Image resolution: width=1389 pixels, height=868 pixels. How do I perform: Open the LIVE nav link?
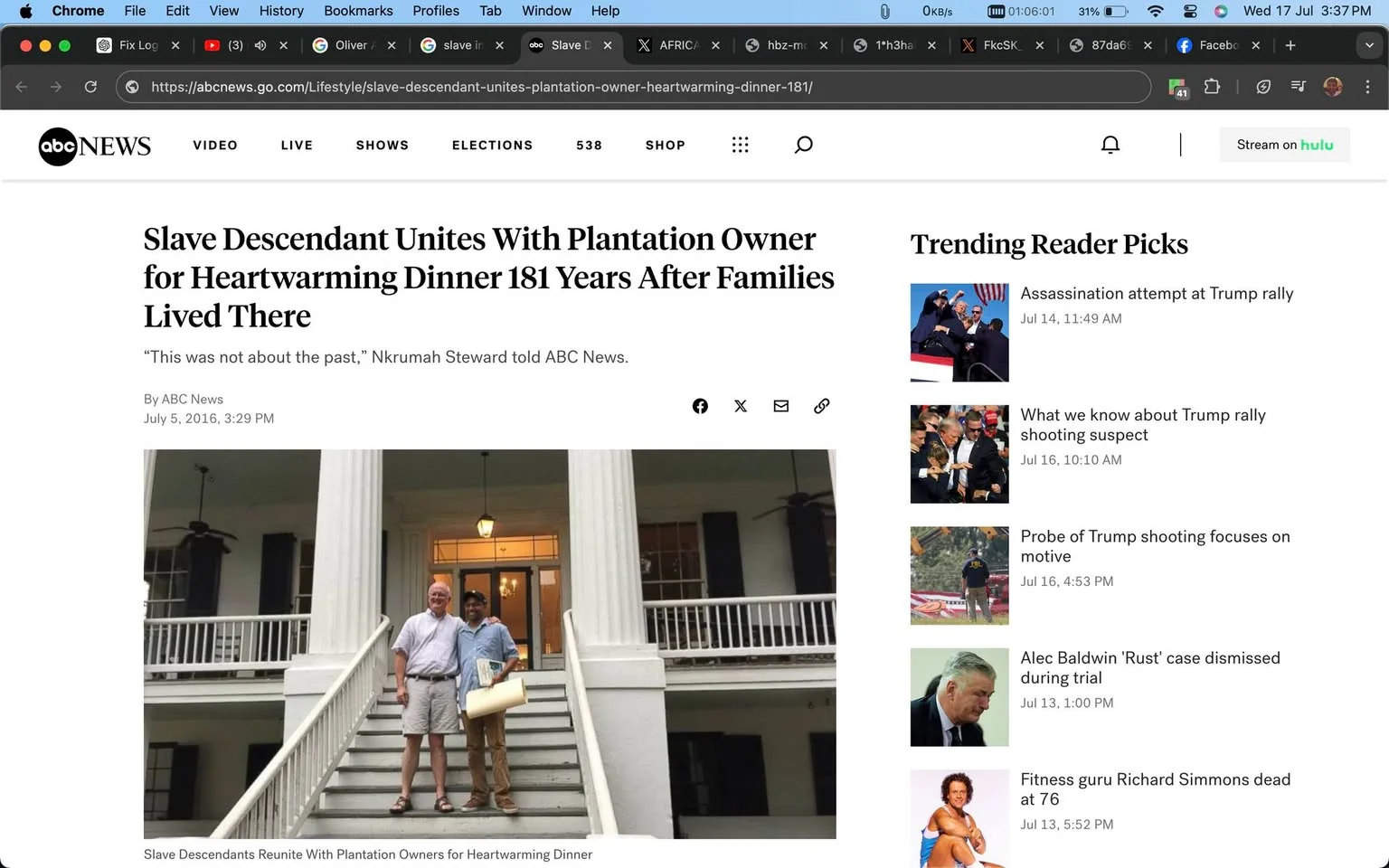[x=297, y=145]
